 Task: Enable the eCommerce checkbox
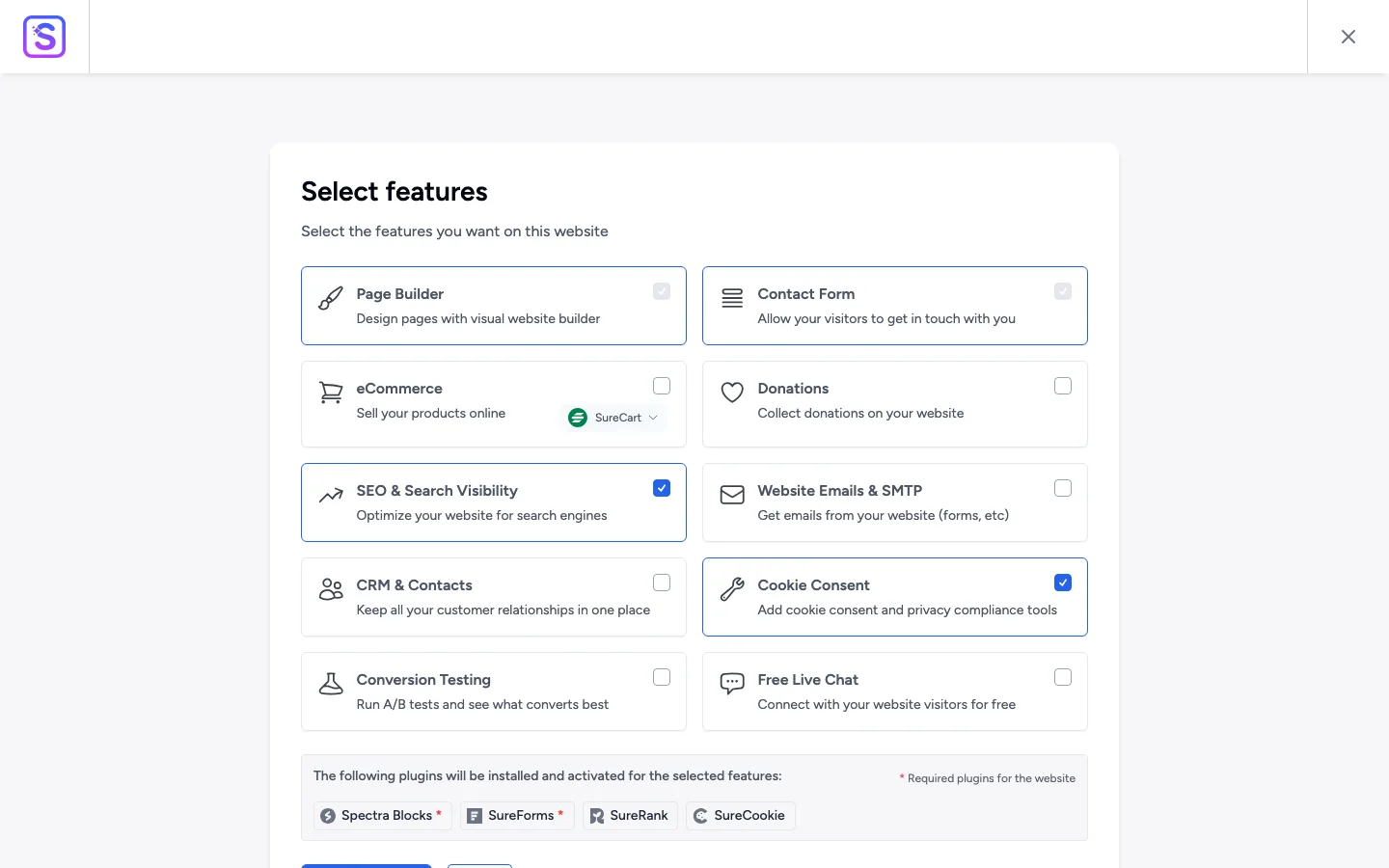point(662,386)
